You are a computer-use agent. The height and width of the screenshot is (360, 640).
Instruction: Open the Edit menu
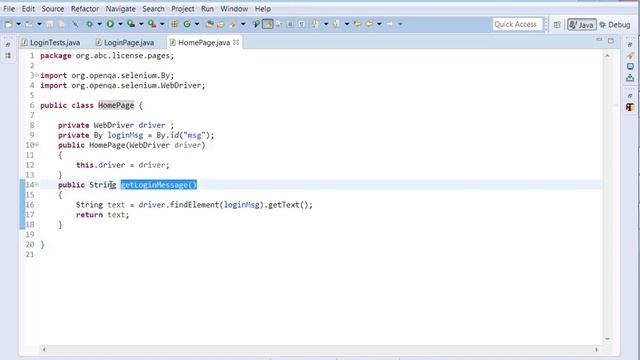(28, 9)
